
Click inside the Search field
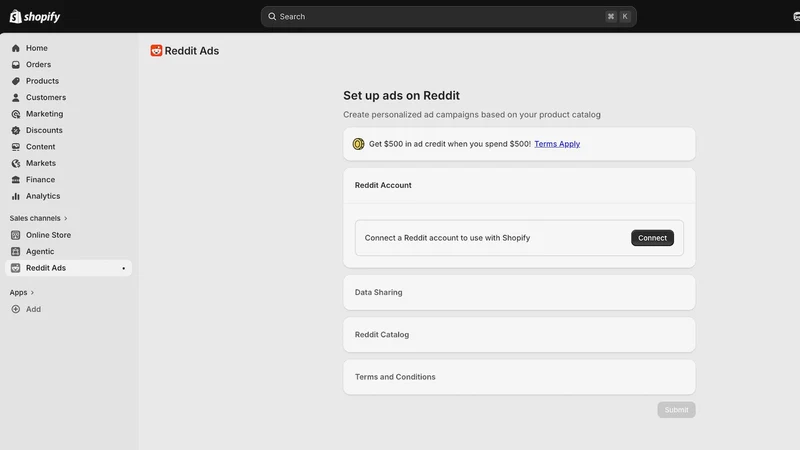[x=448, y=16]
